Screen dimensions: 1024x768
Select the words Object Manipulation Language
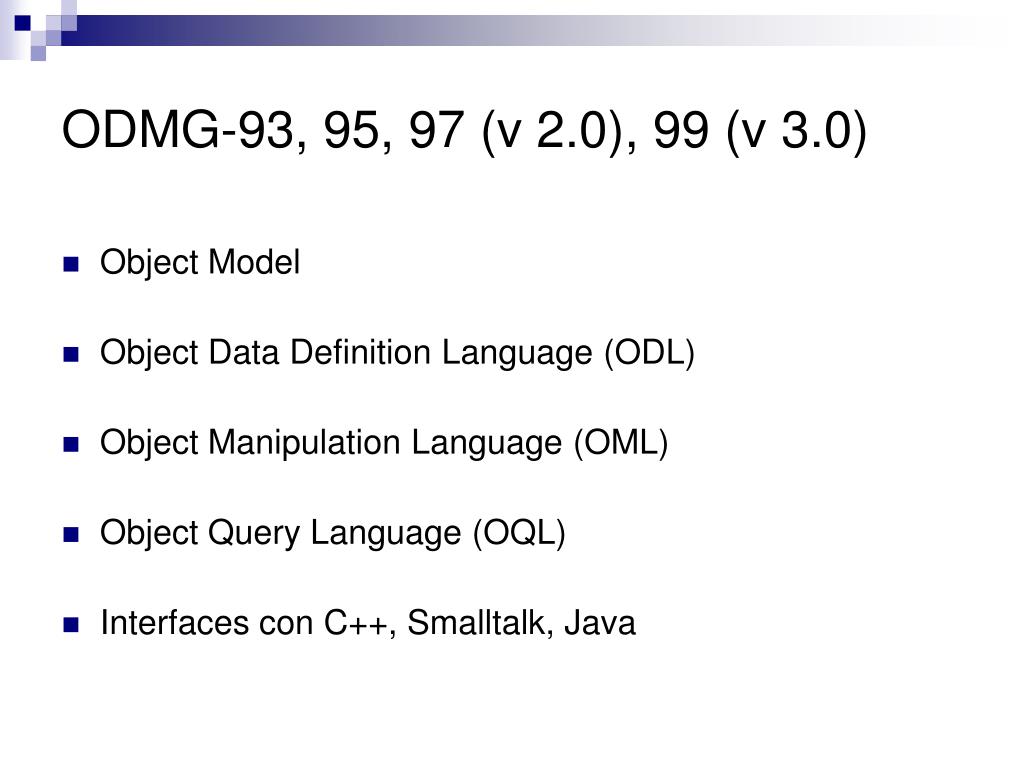[x=331, y=443]
